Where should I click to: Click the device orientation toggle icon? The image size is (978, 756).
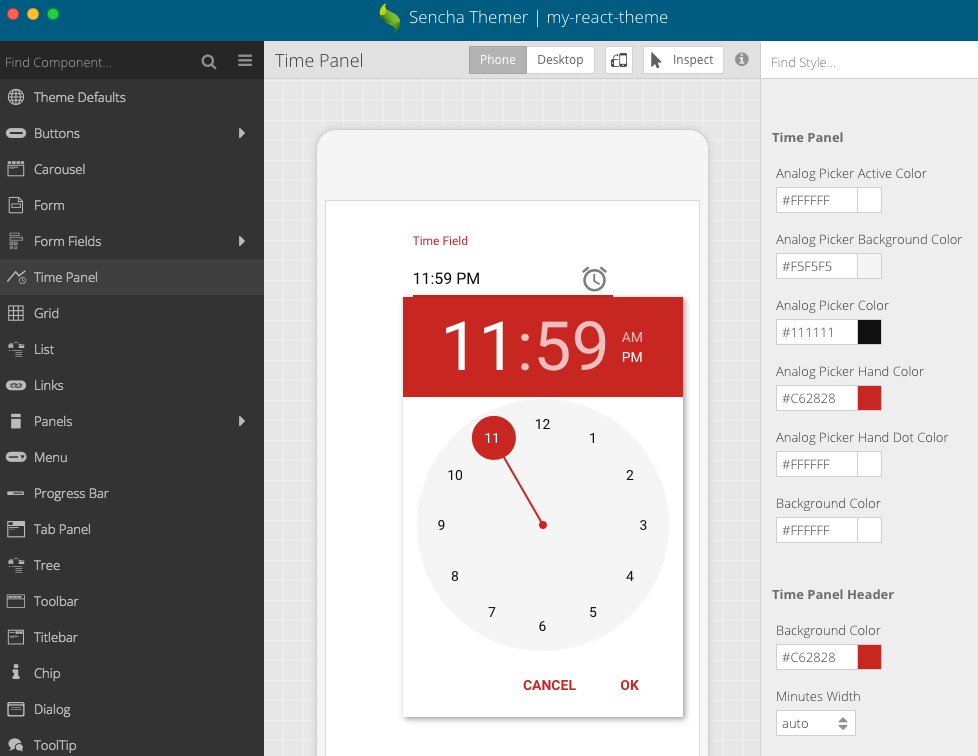point(619,60)
